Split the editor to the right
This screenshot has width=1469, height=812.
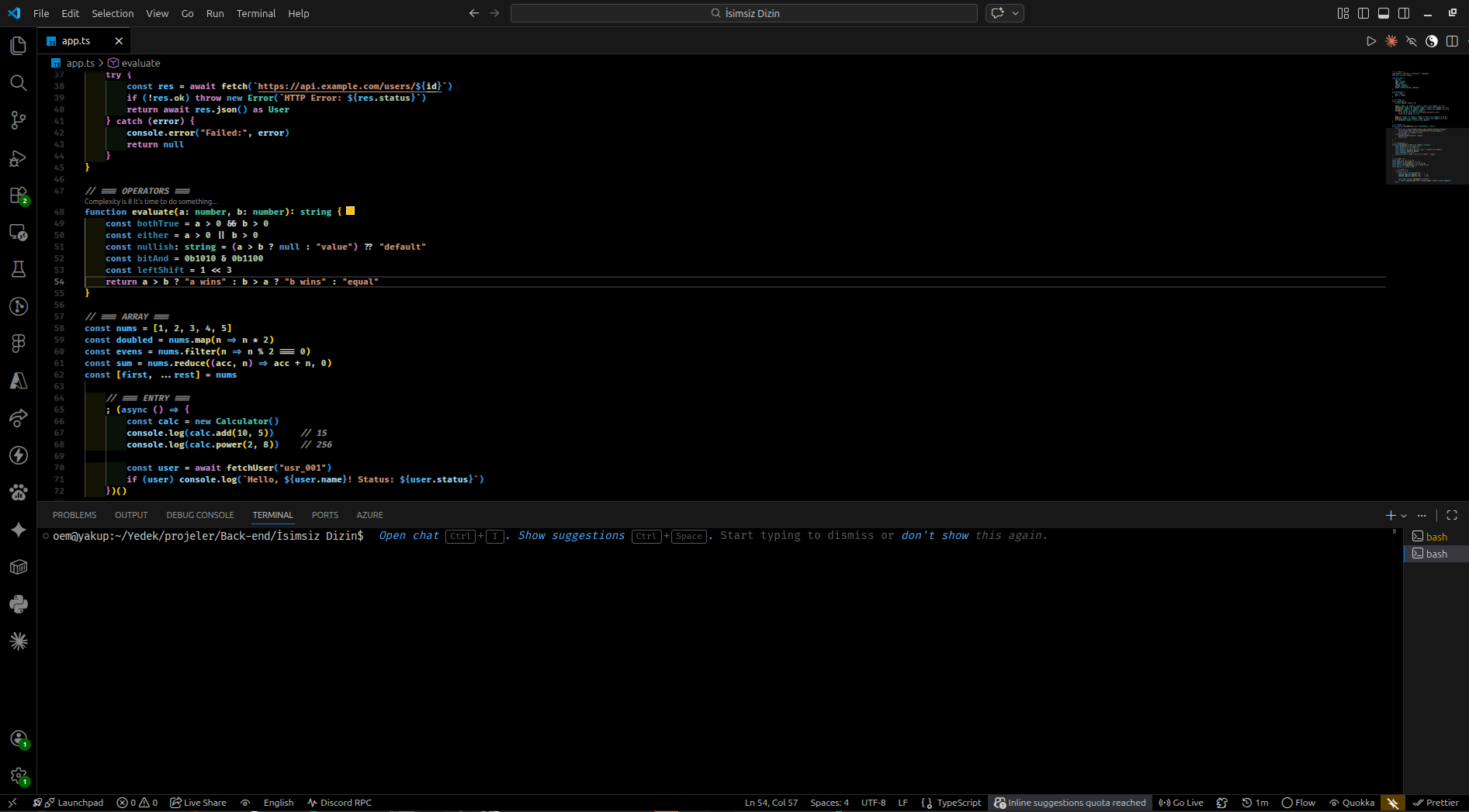click(1452, 41)
